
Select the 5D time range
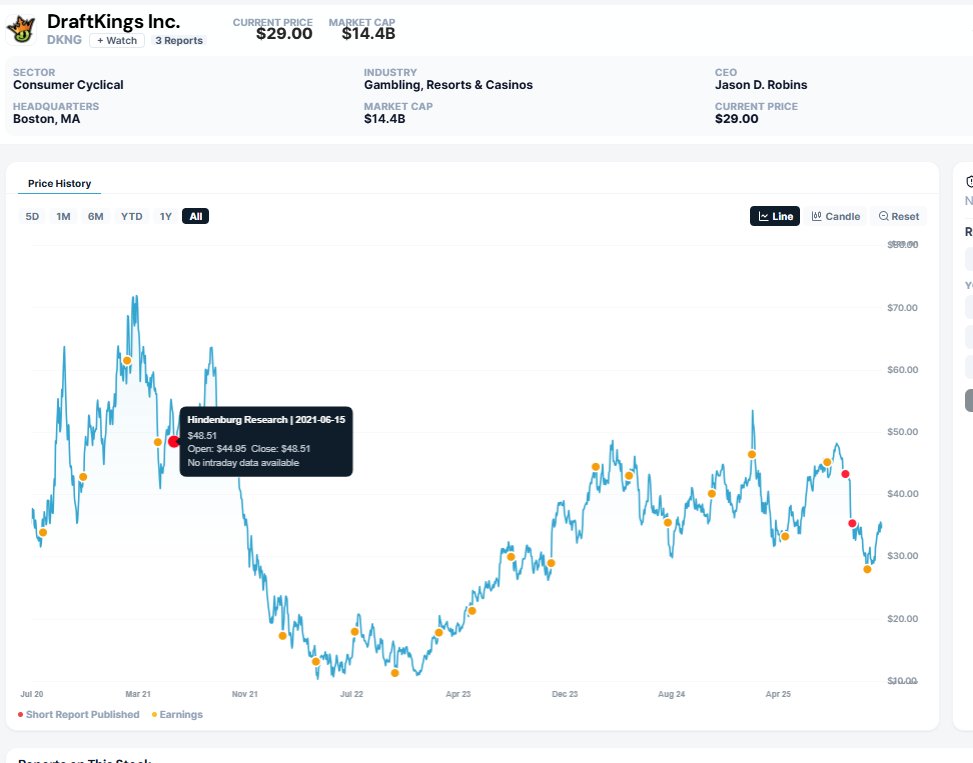(x=32, y=216)
